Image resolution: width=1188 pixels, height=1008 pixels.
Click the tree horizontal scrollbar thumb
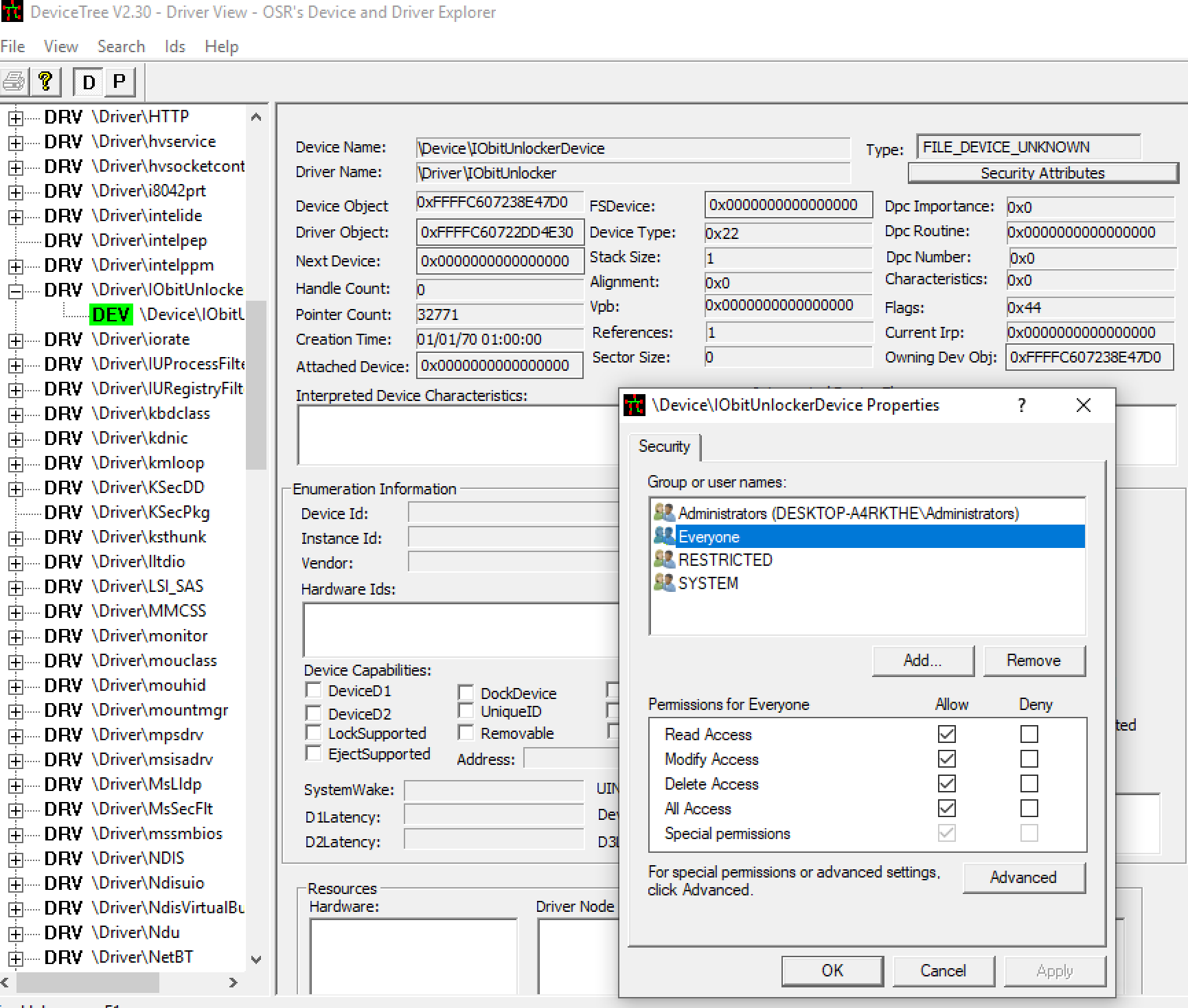click(88, 983)
